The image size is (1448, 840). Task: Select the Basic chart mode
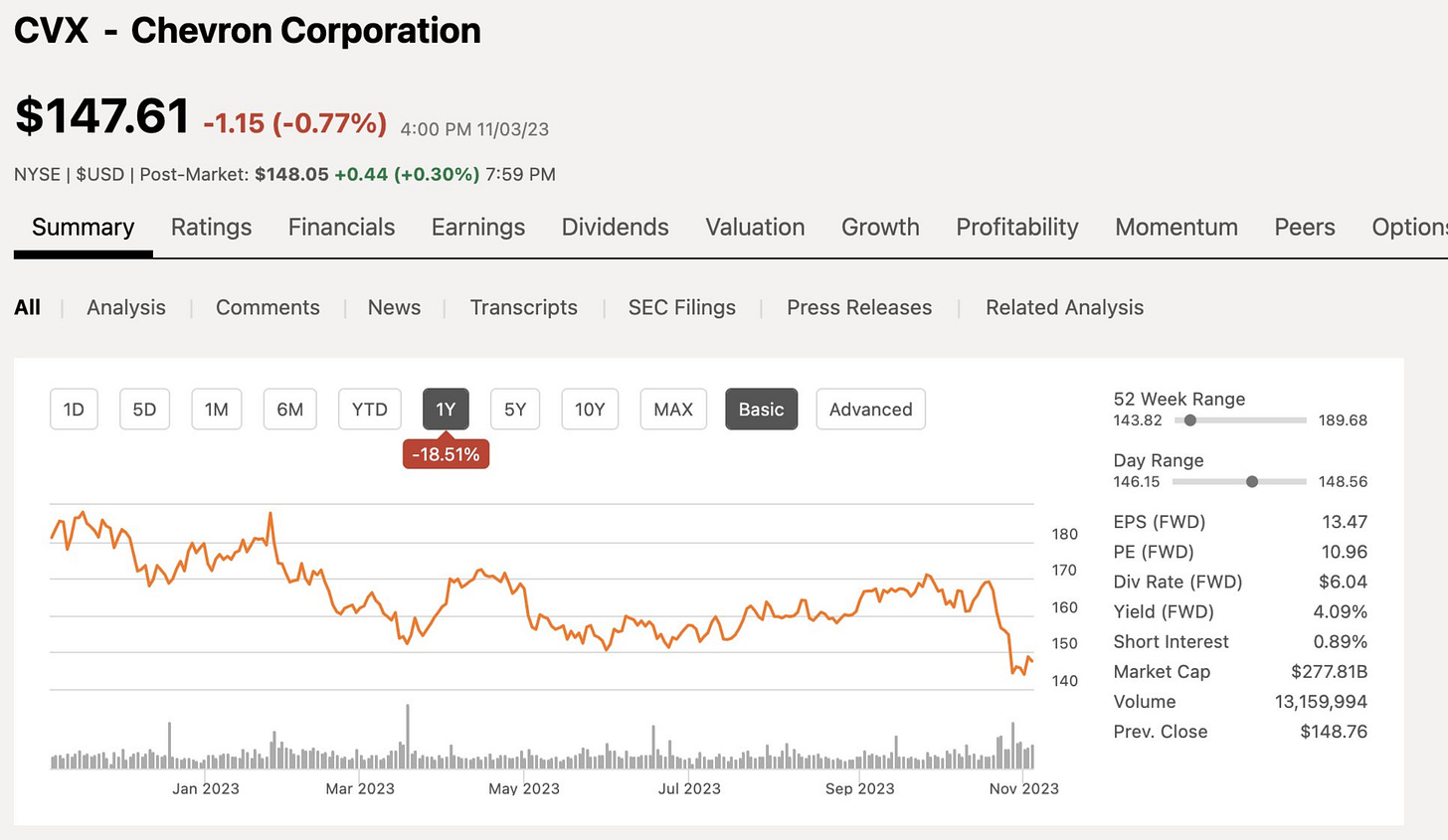pyautogui.click(x=762, y=410)
